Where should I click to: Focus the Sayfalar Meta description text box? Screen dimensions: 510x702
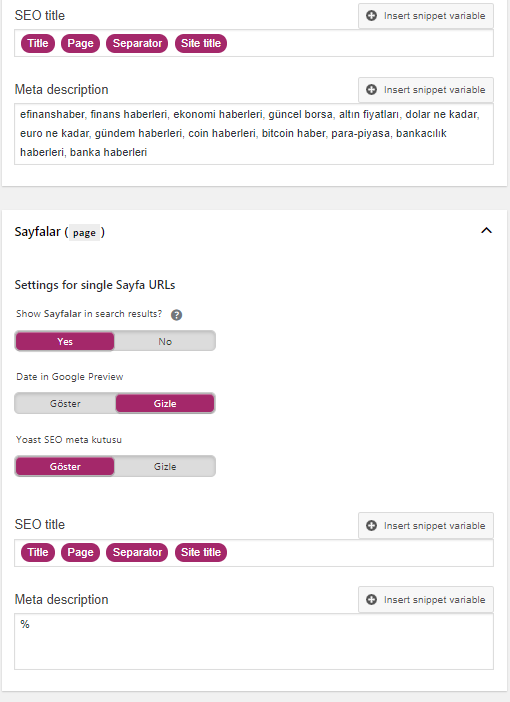[x=254, y=642]
